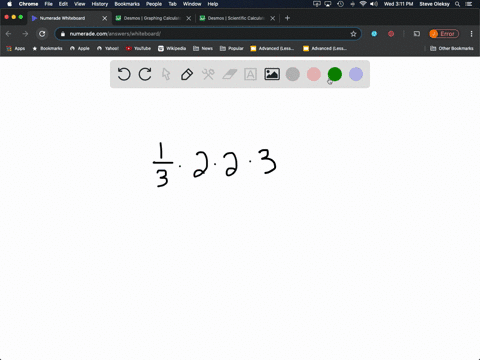
Task: Open the Tab menu
Action: (x=172, y=4)
